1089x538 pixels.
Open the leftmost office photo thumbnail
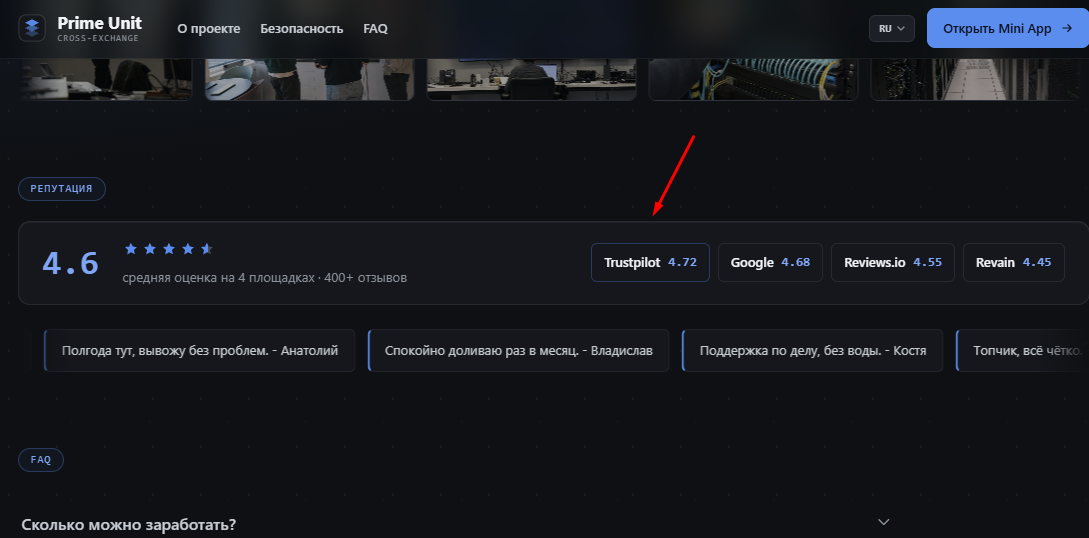coord(104,79)
